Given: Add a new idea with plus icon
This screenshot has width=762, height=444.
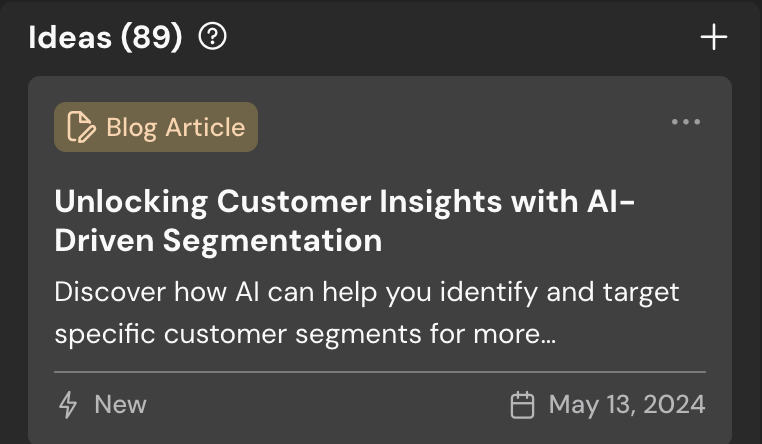Looking at the screenshot, I should coord(713,38).
